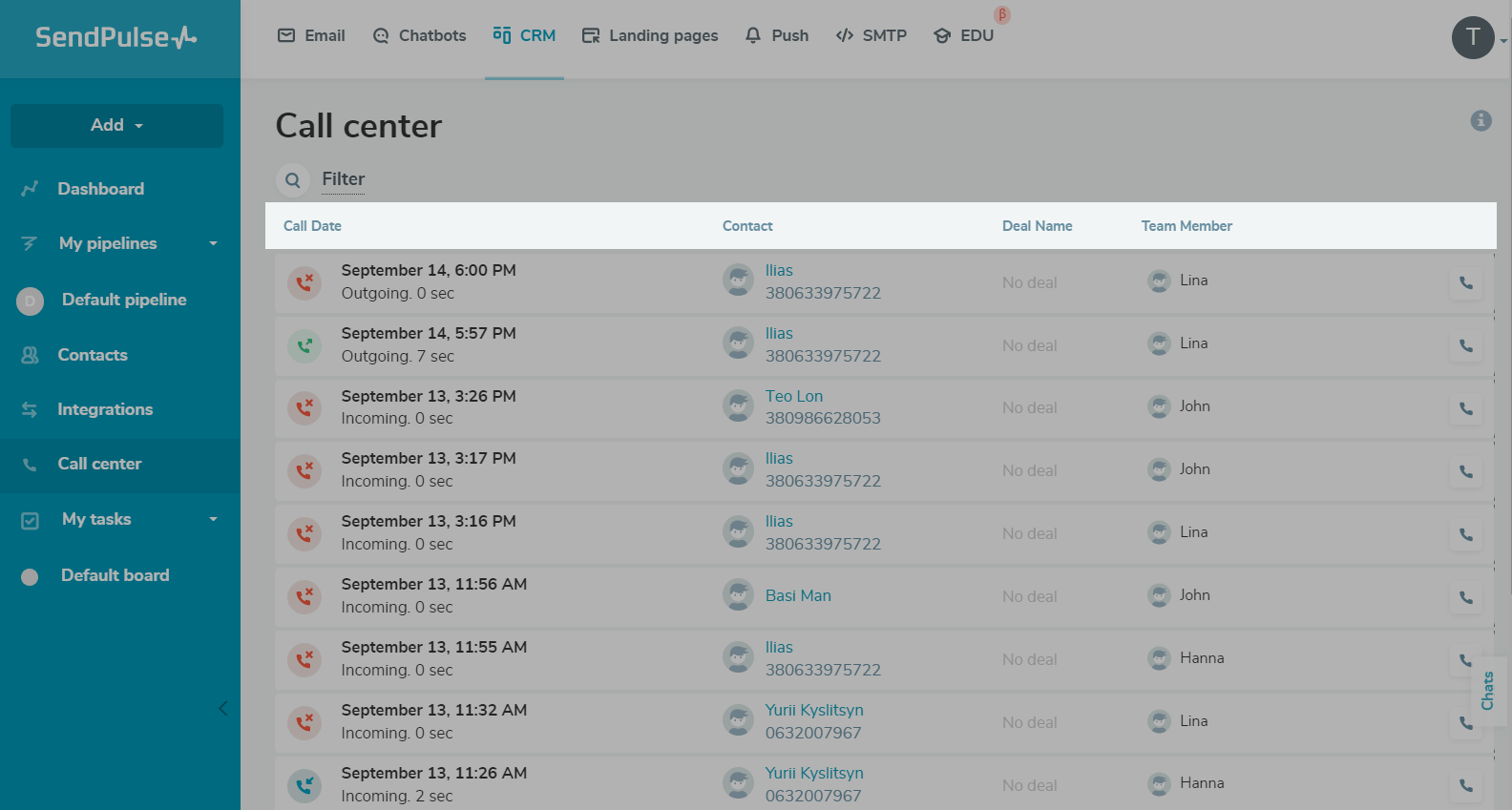Click phone number 380986628053
Image resolution: width=1512 pixels, height=810 pixels.
pos(823,419)
